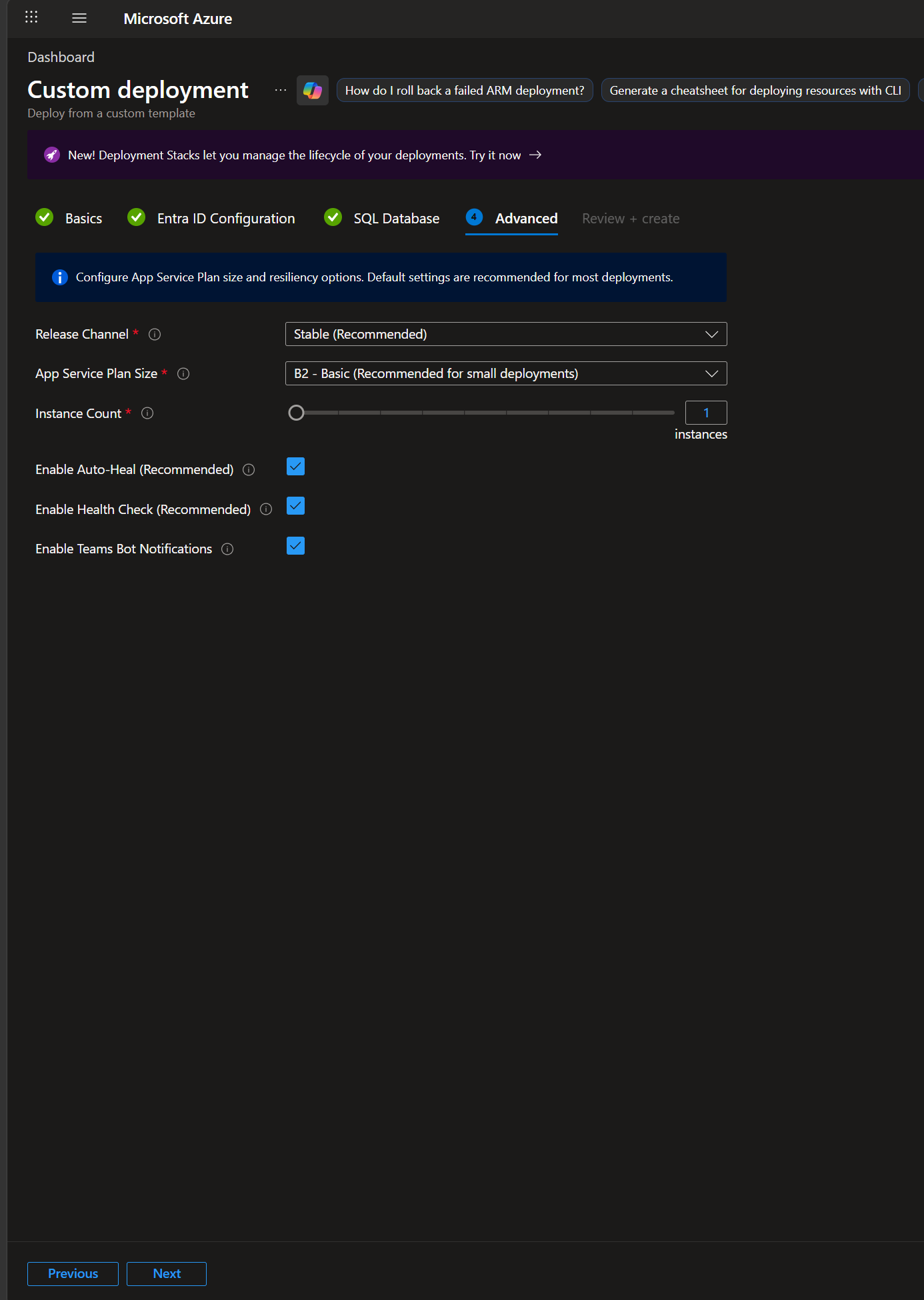Click the 'Custom deployment' page heading
Screen dimensions: 924x1300
[138, 90]
